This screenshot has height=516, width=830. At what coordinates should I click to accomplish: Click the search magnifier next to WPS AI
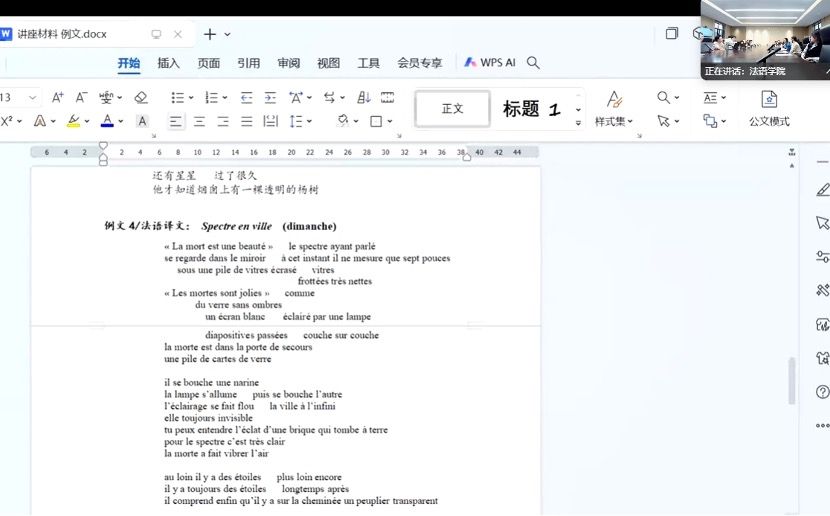click(533, 63)
